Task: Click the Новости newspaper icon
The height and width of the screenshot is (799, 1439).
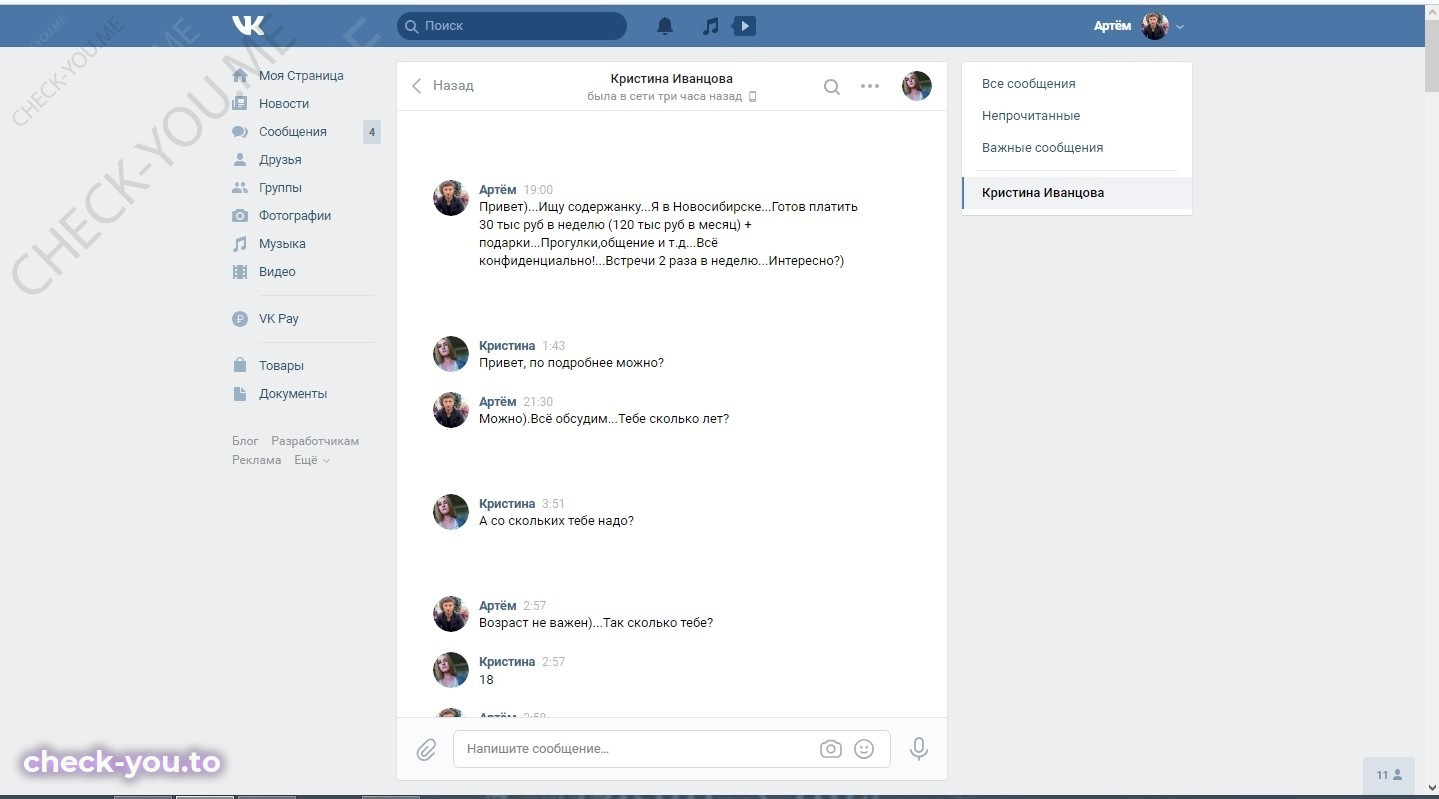Action: click(240, 104)
